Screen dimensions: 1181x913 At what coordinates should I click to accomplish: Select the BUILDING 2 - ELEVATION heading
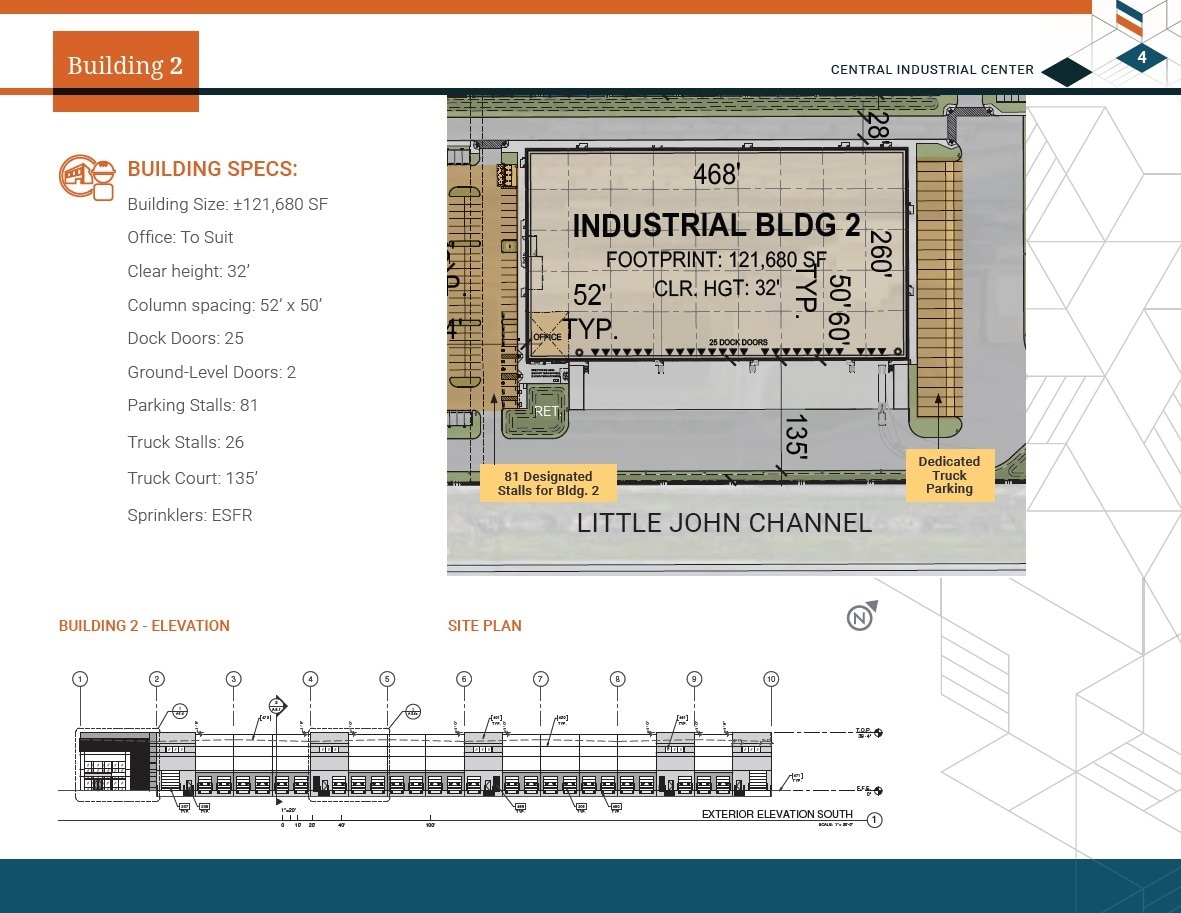[x=144, y=626]
